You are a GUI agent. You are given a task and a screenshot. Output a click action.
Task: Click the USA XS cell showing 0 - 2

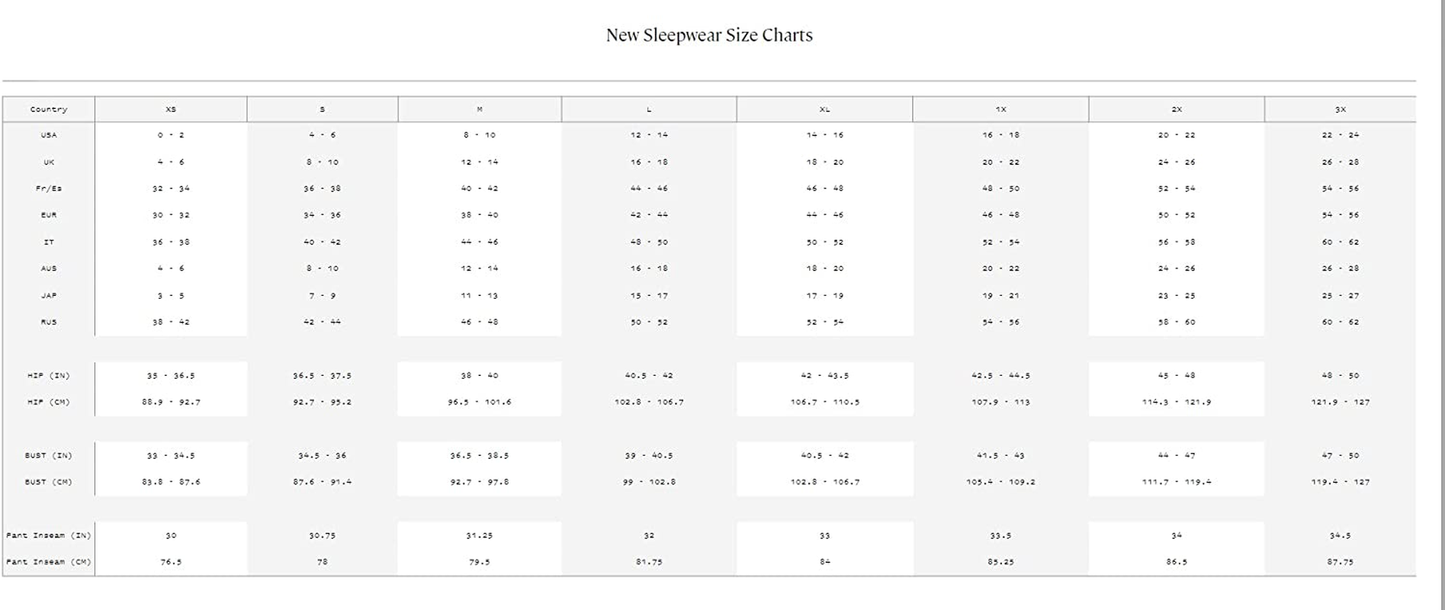coord(171,135)
